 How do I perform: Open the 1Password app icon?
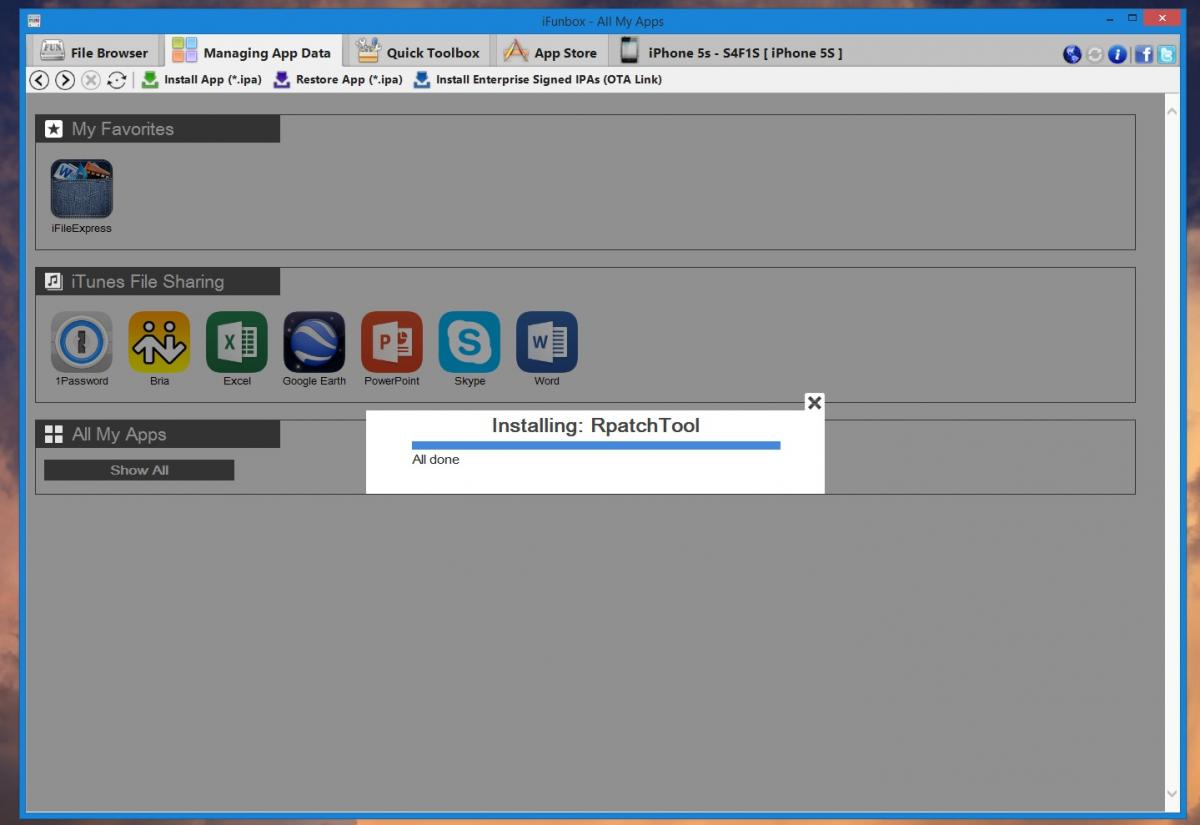coord(82,342)
